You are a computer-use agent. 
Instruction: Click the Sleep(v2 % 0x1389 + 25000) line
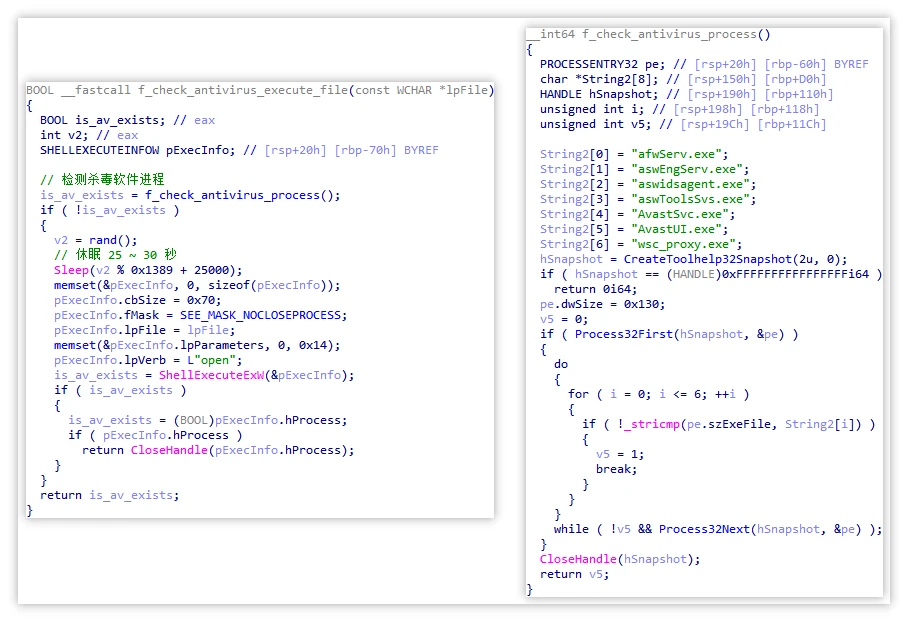tap(148, 270)
